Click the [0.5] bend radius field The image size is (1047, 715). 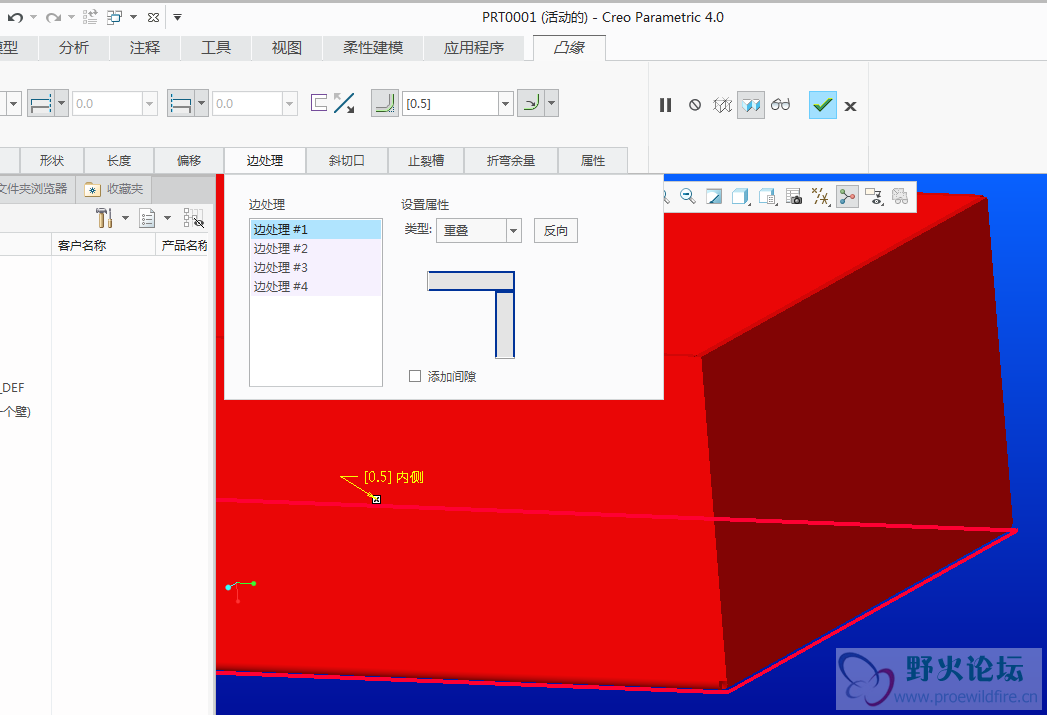pyautogui.click(x=450, y=103)
